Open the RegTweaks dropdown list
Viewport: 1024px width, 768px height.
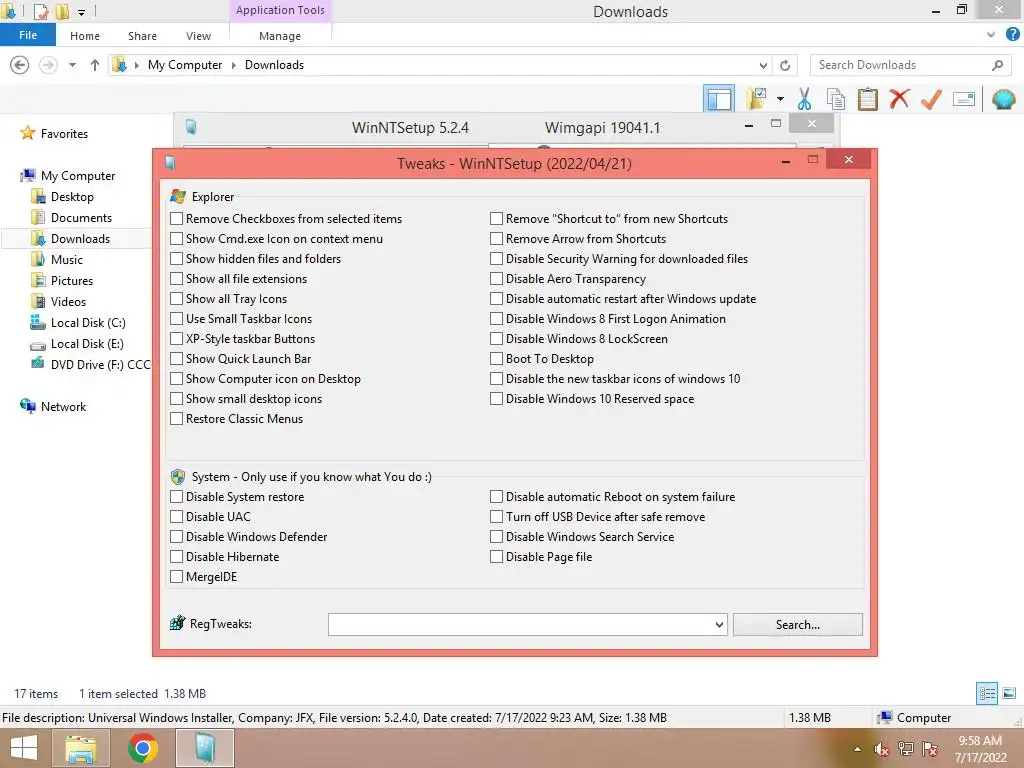(x=719, y=624)
